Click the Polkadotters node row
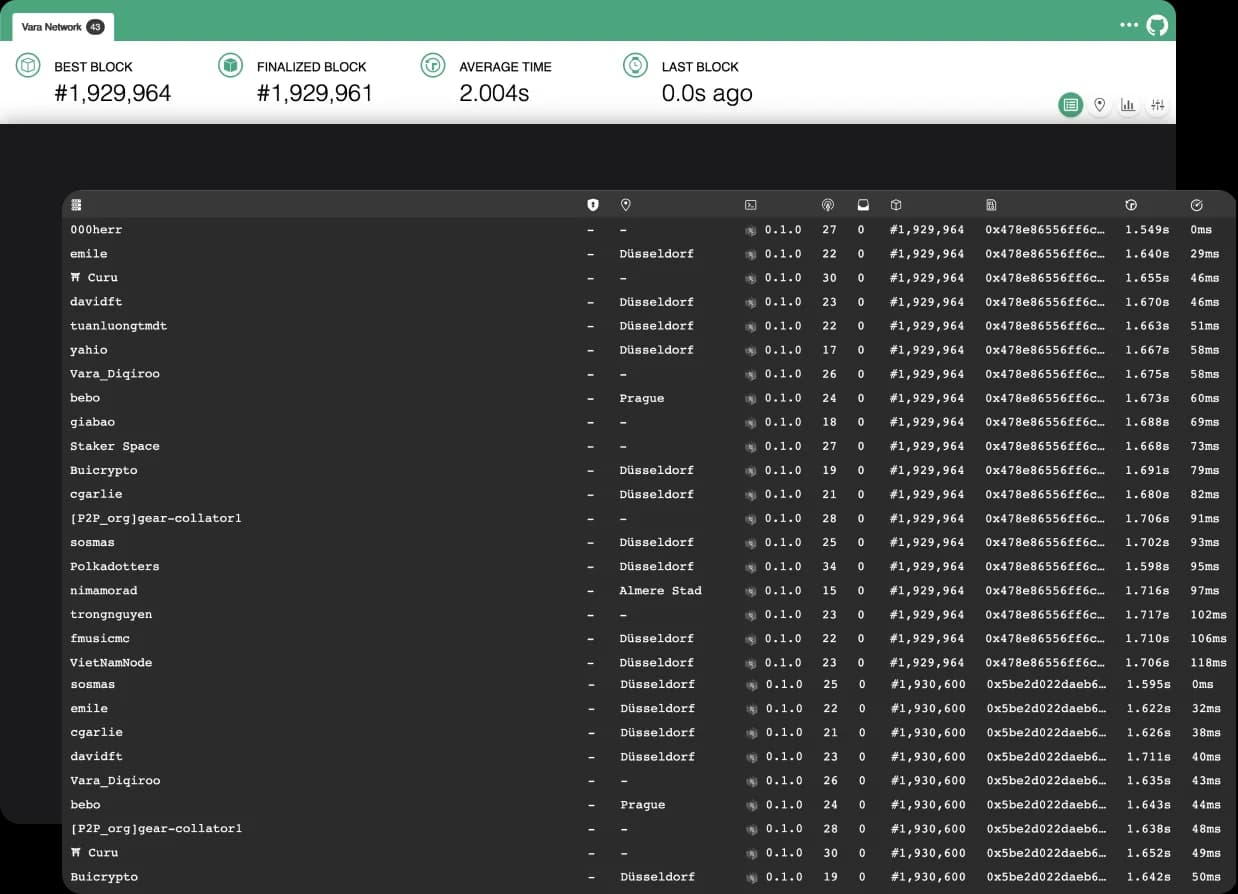The image size is (1238, 894). [x=114, y=567]
